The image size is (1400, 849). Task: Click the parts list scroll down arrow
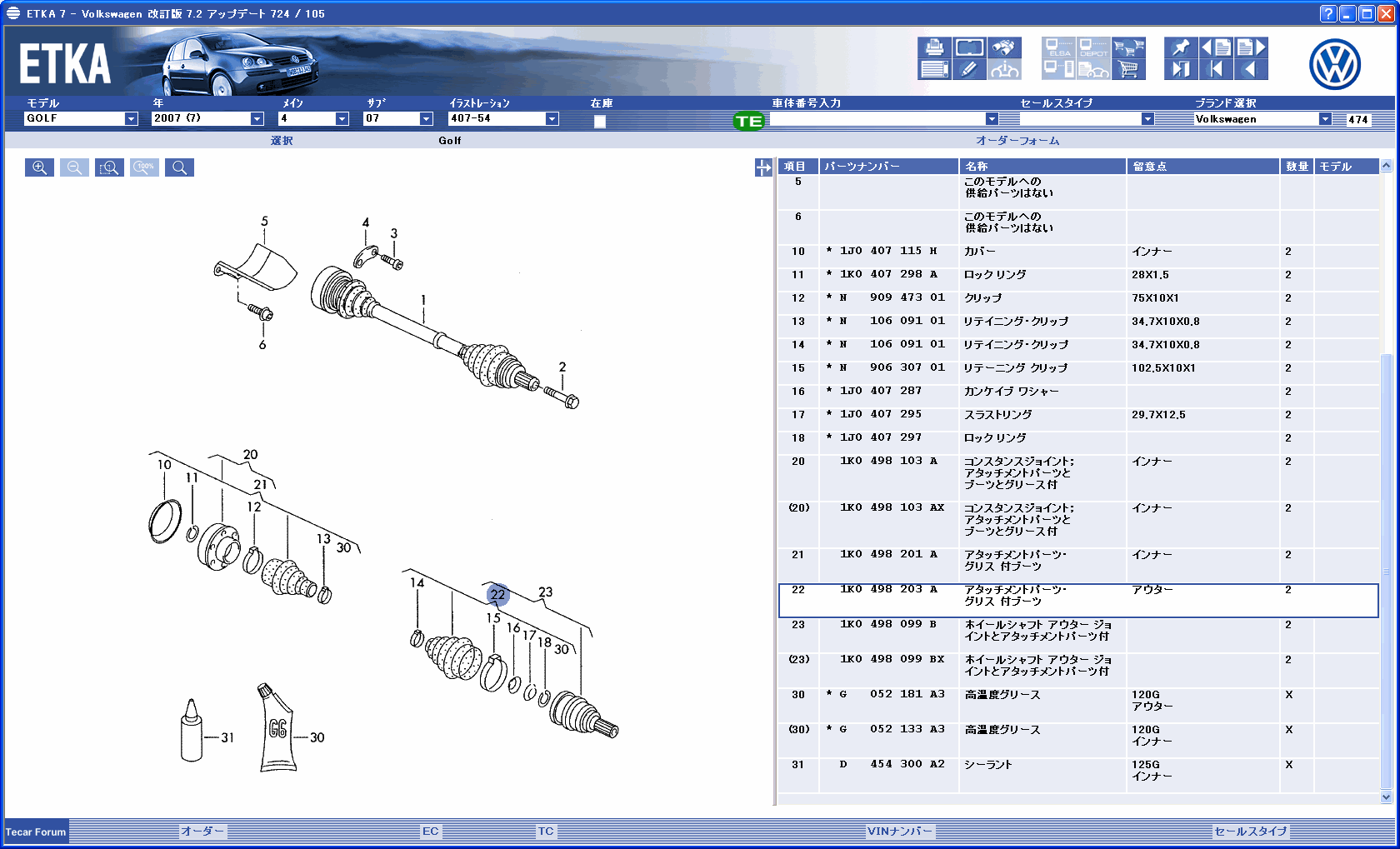coord(1387,797)
